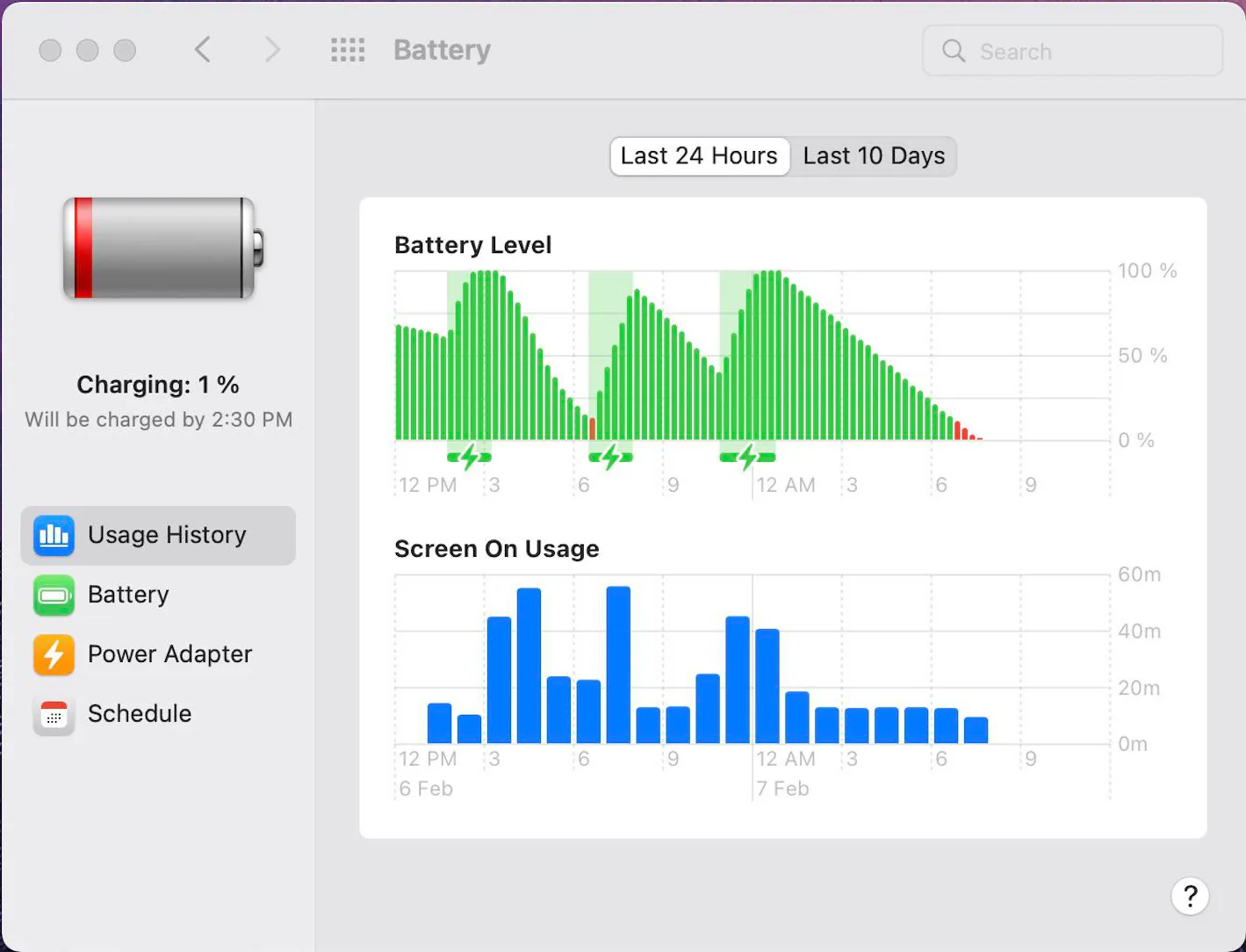The height and width of the screenshot is (952, 1246).
Task: Click the 60m axis label
Action: (x=1139, y=574)
